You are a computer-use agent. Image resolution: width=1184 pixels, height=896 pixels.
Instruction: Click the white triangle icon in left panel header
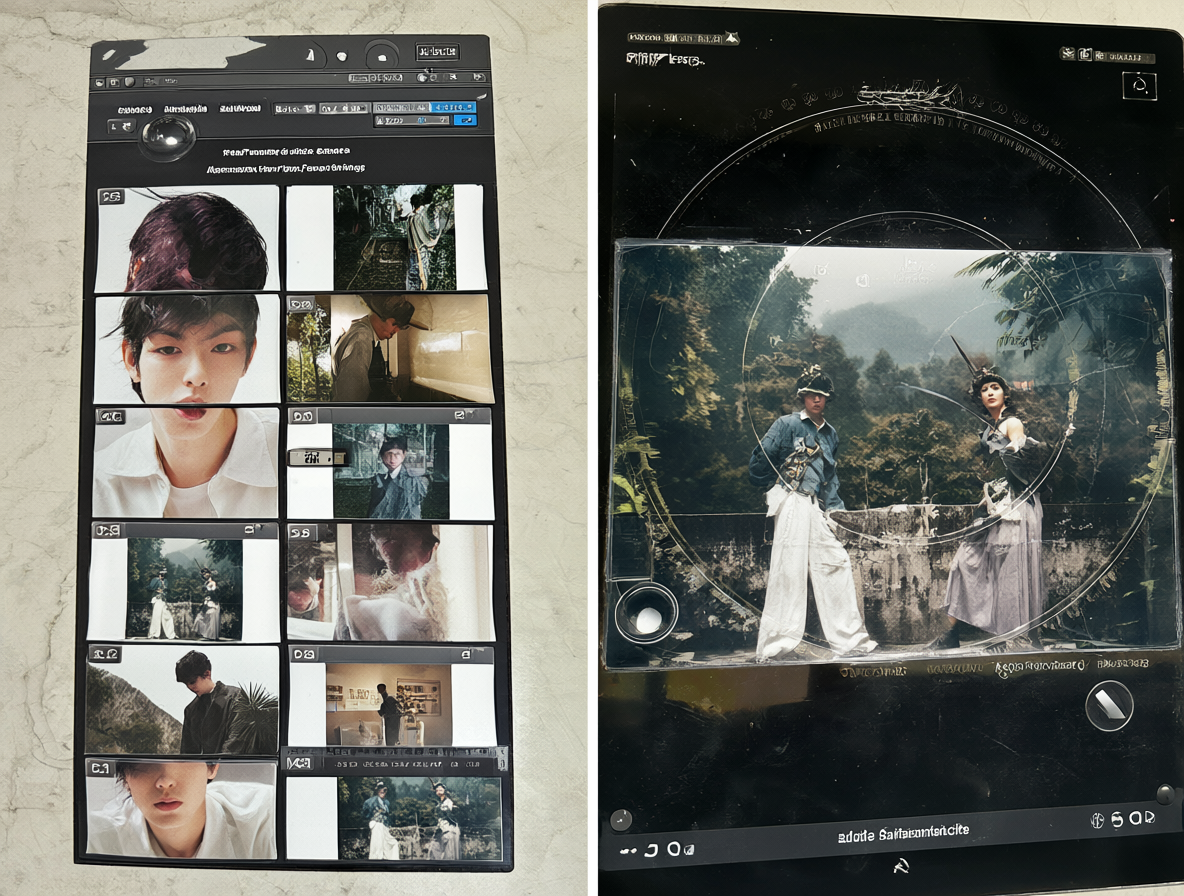[310, 56]
